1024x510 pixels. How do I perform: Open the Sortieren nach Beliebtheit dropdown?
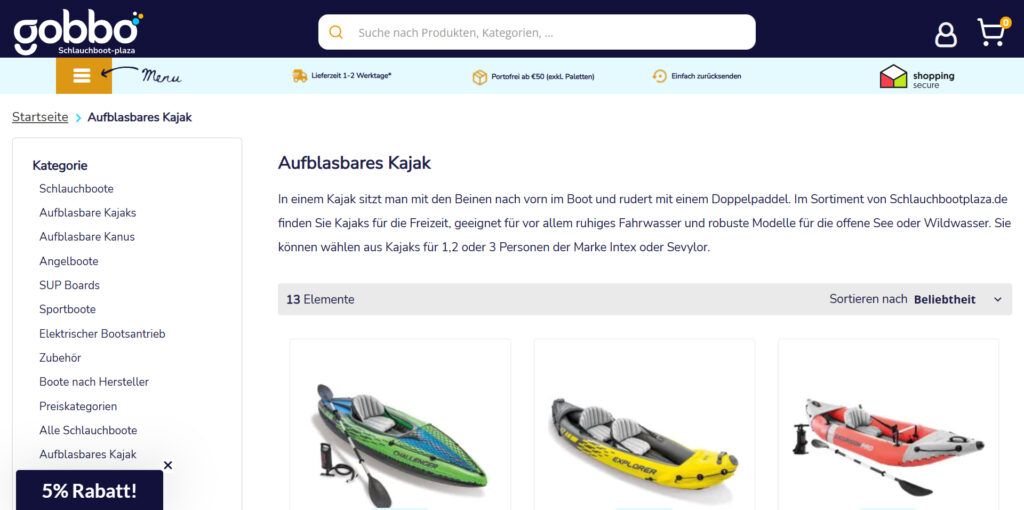tap(916, 299)
